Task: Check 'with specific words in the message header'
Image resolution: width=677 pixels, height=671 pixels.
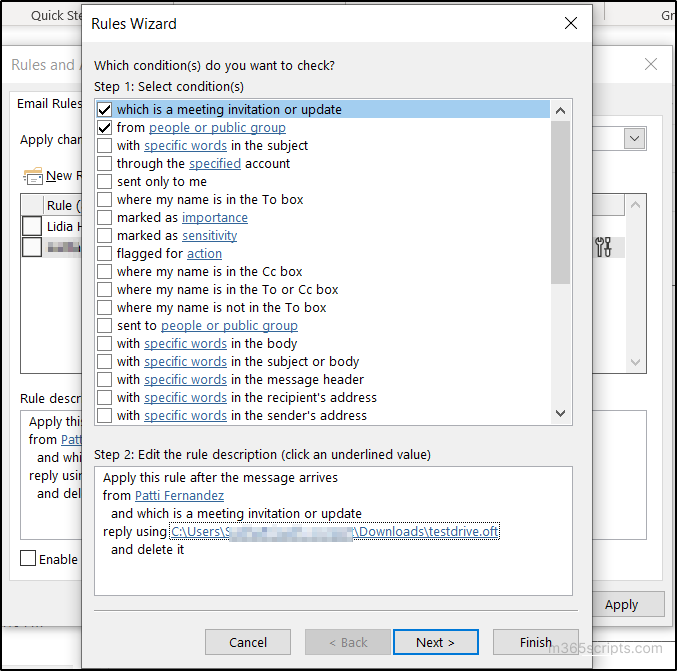Action: 104,380
